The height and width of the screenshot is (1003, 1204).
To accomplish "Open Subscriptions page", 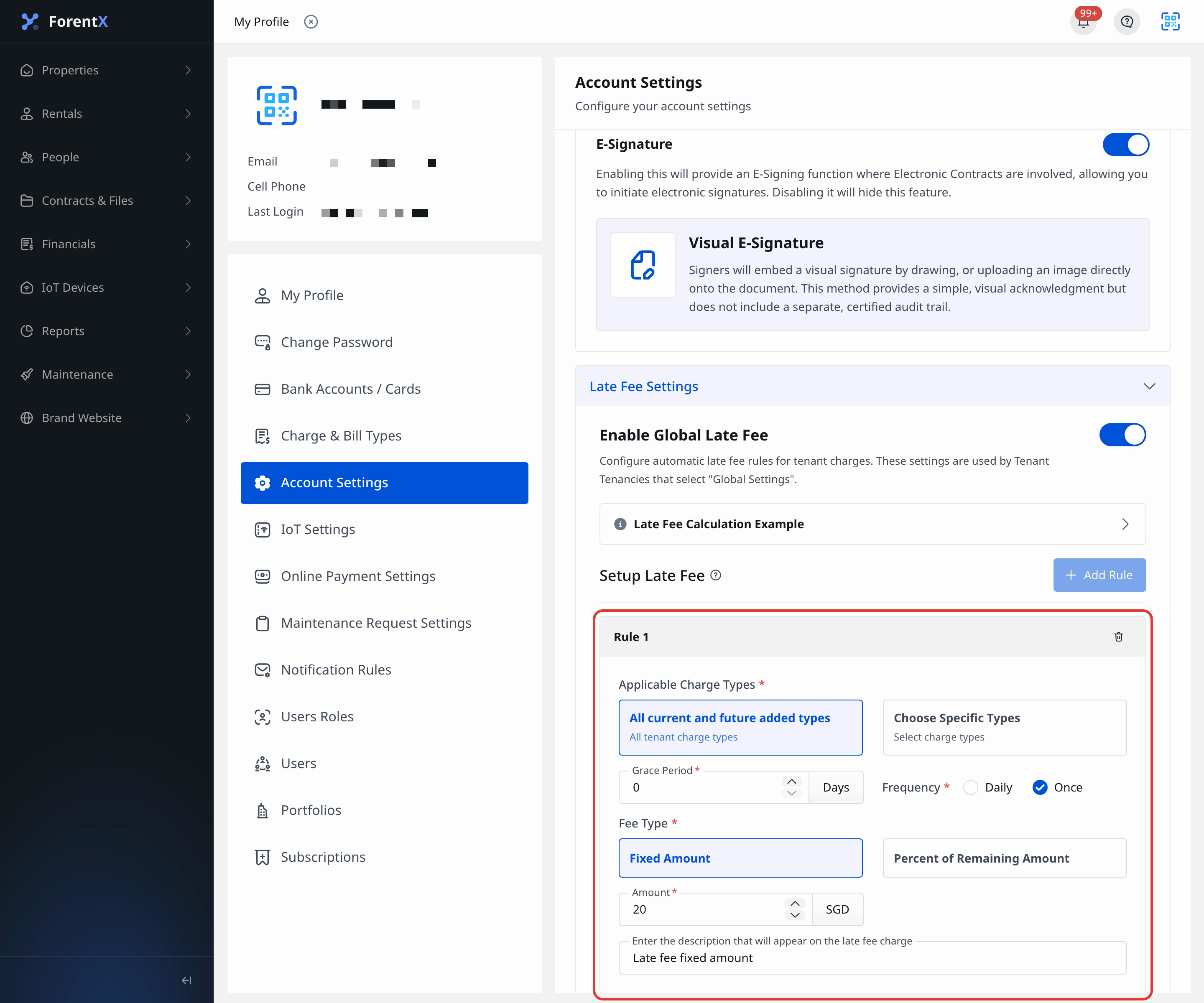I will tap(384, 857).
